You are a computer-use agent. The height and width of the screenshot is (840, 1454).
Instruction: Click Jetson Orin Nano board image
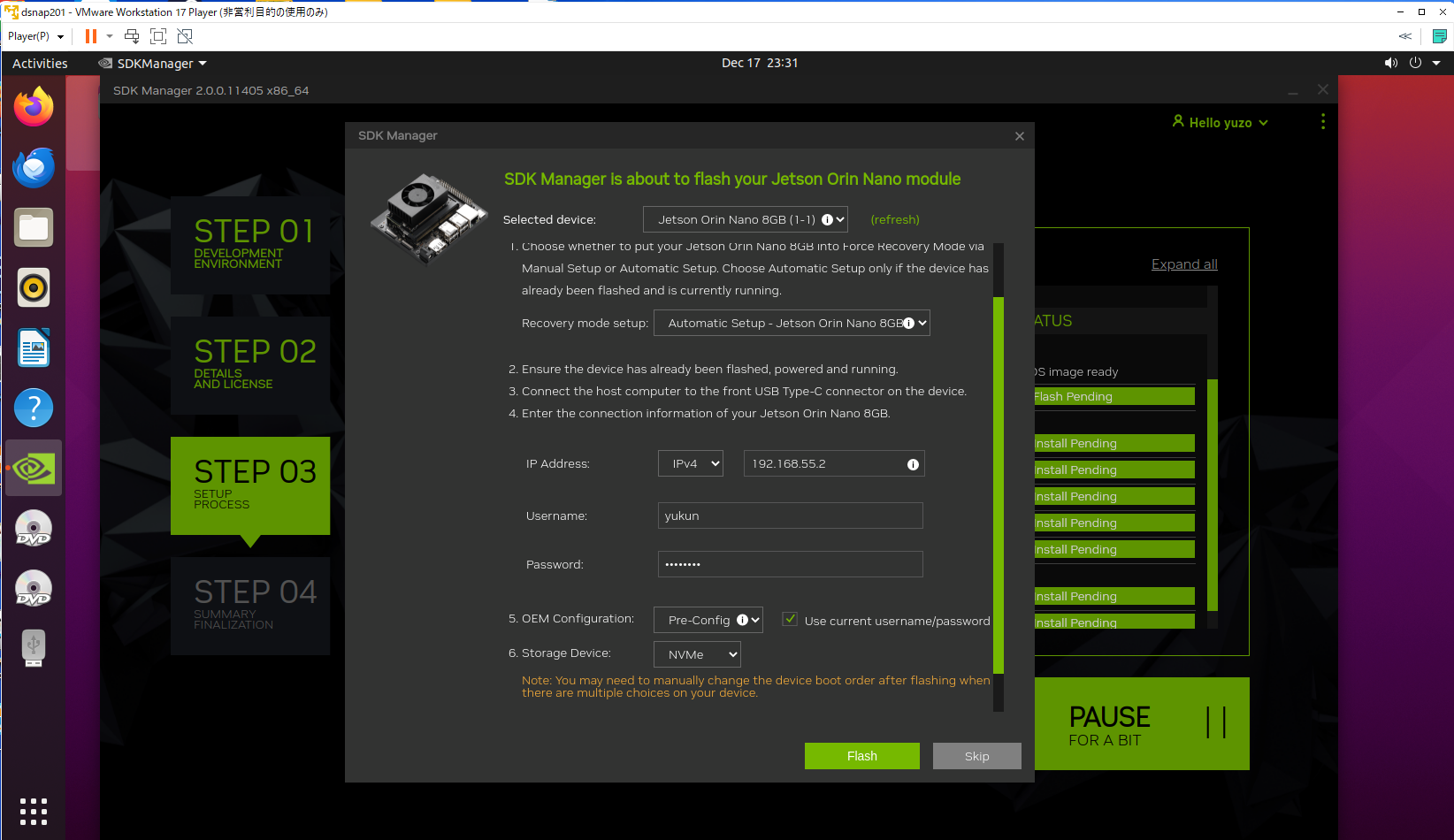[x=428, y=217]
